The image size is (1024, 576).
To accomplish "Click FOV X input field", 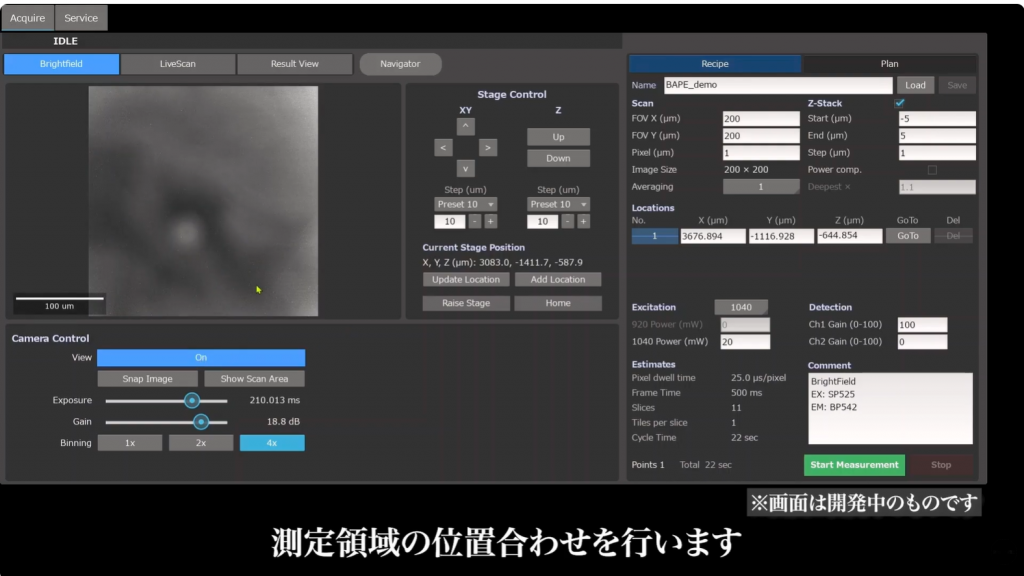I will coord(761,119).
